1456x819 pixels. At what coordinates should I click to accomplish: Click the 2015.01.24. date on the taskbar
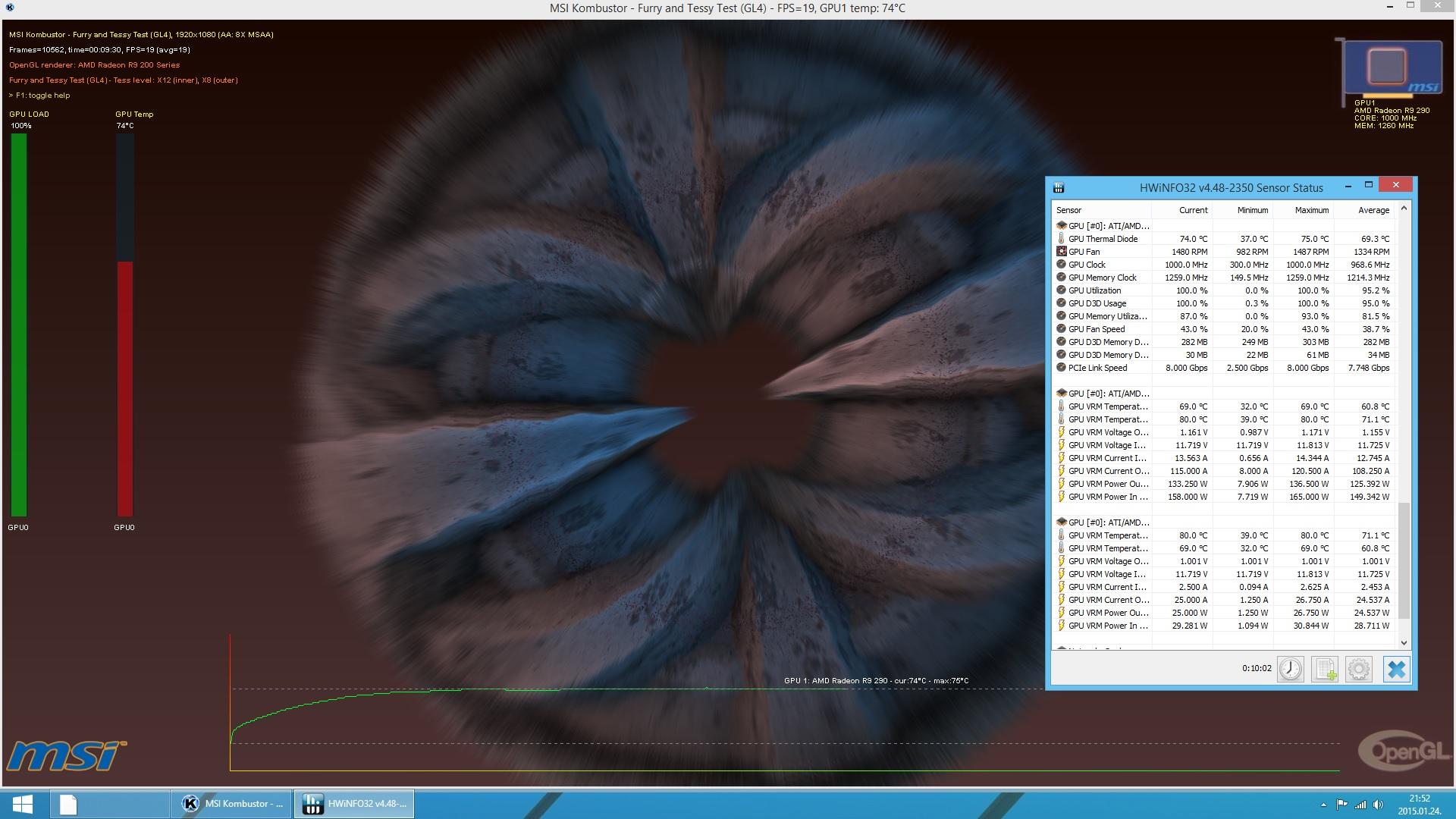point(1419,811)
